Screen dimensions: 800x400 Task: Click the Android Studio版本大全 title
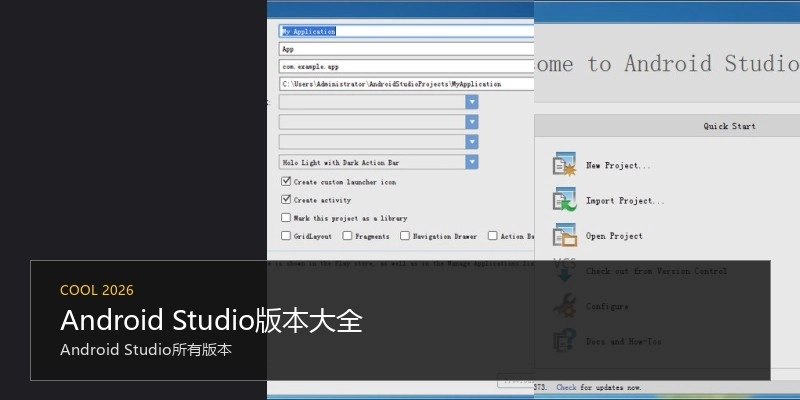point(211,321)
